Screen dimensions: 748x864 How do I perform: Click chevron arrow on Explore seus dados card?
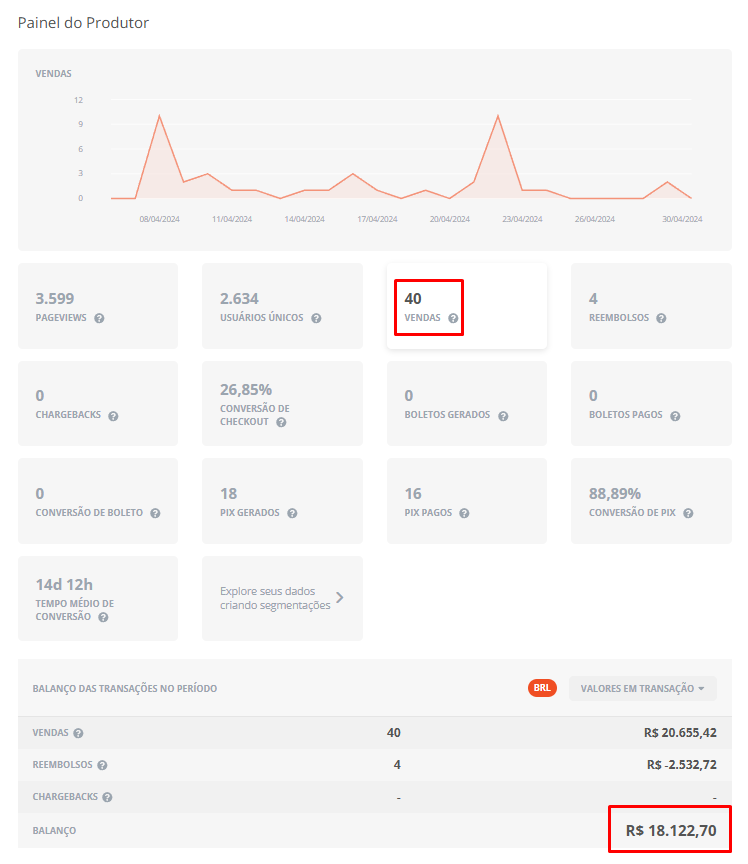point(340,598)
